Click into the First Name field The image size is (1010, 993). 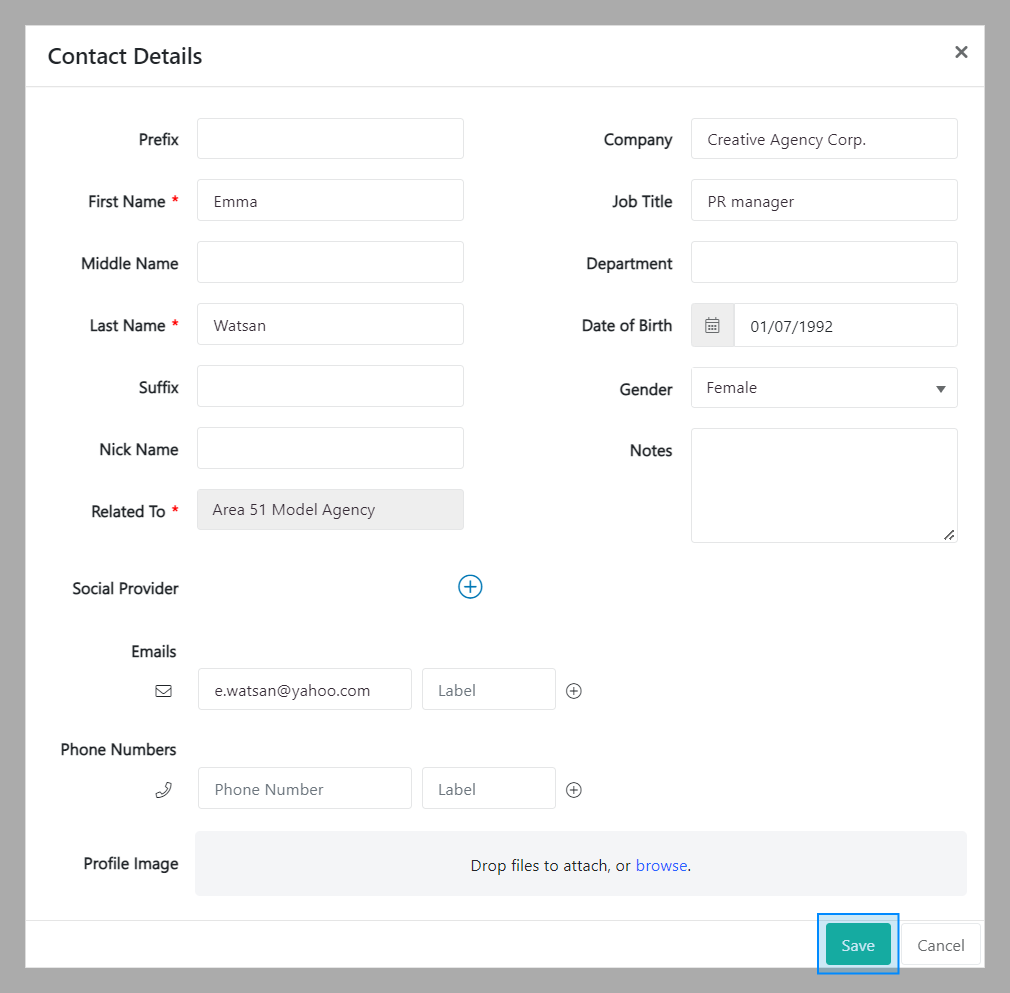pyautogui.click(x=330, y=201)
